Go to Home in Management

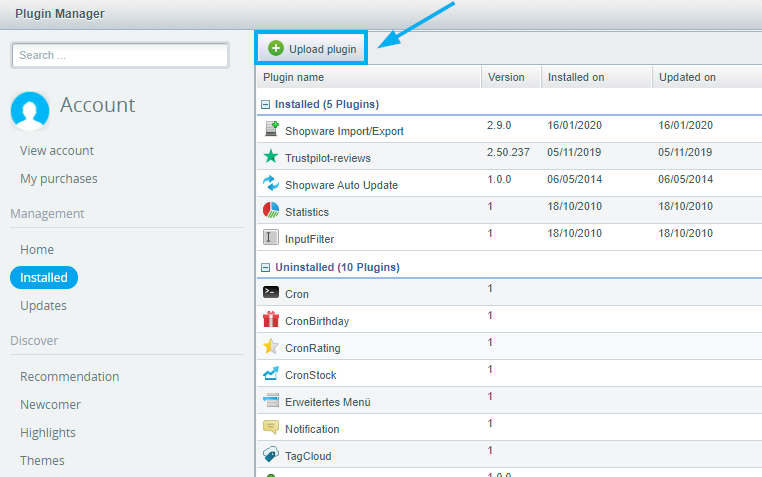point(37,250)
